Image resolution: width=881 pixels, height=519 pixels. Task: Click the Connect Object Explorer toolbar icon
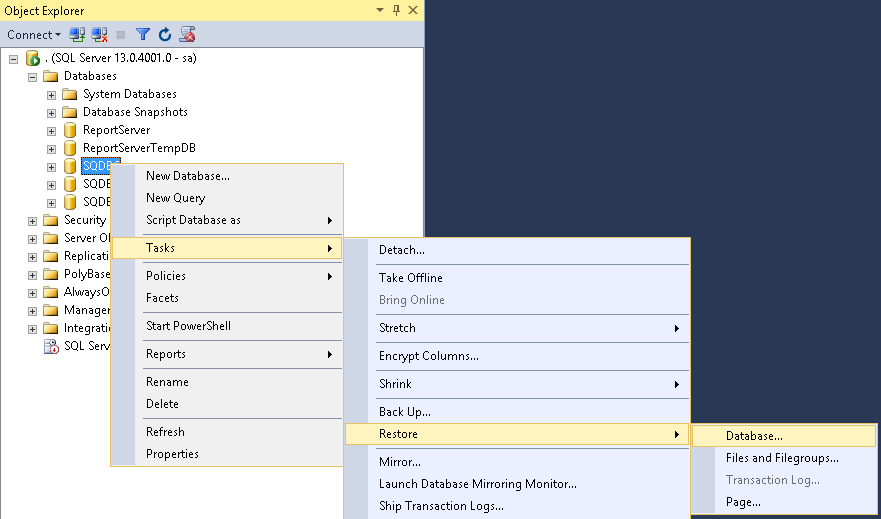(77, 34)
